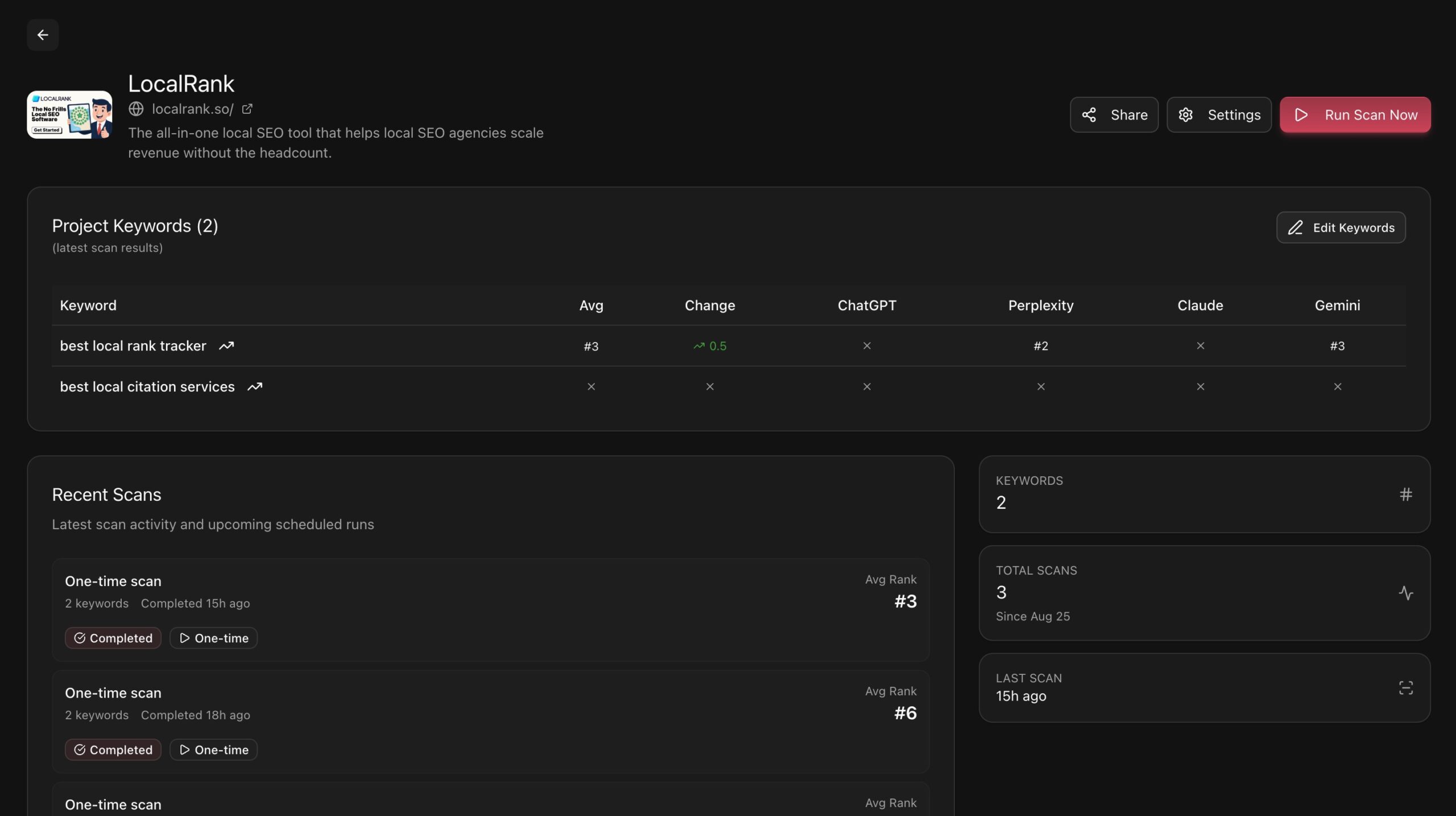
Task: Open the localrank.so/ website link
Action: (192, 109)
